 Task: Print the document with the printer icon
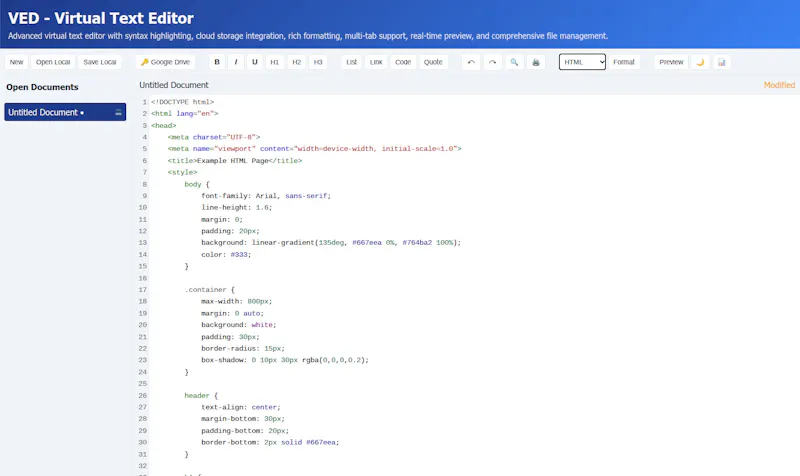click(536, 62)
